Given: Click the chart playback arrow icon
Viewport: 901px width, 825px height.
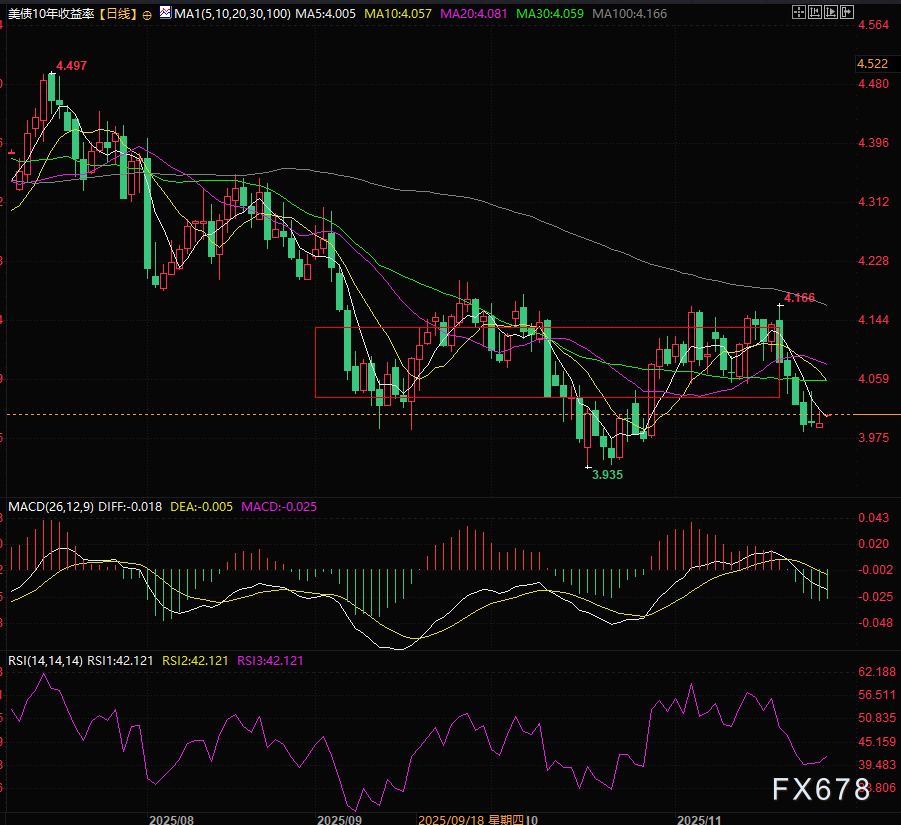Looking at the screenshot, I should (831, 14).
